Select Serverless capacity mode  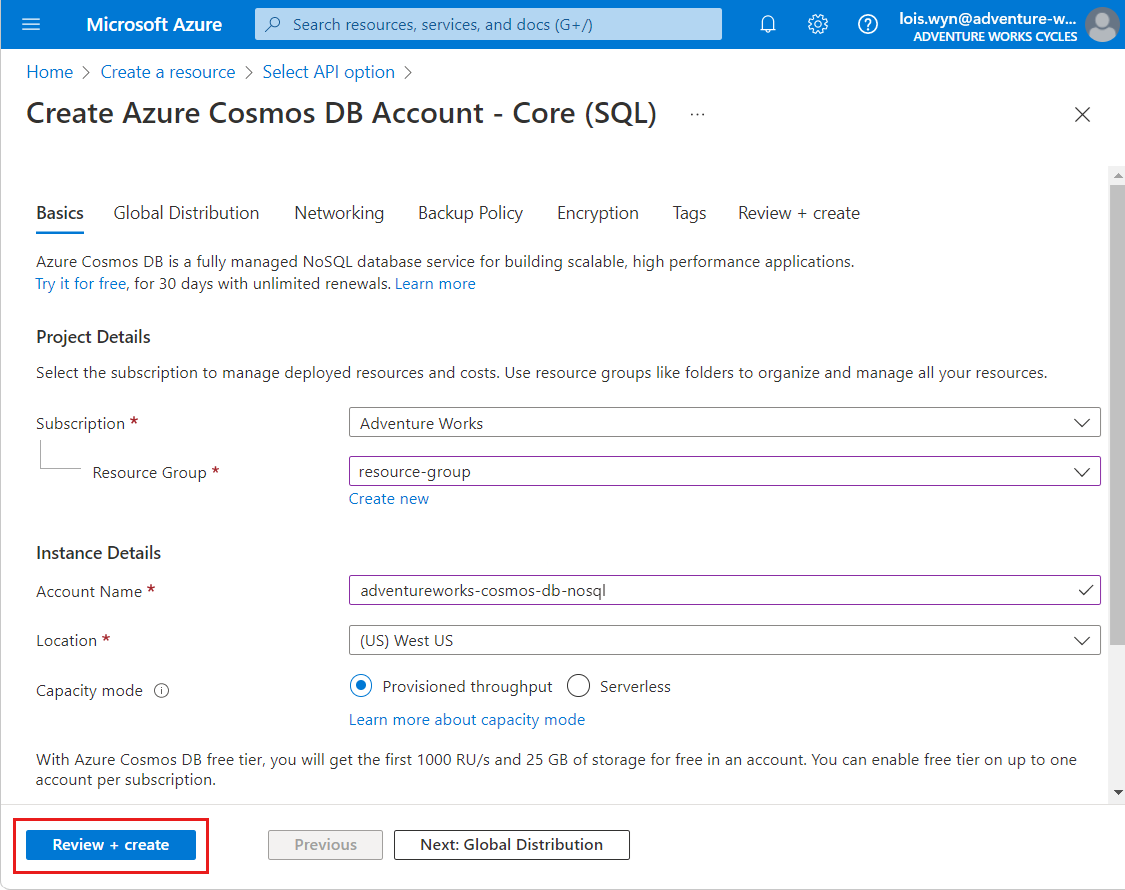tap(578, 686)
